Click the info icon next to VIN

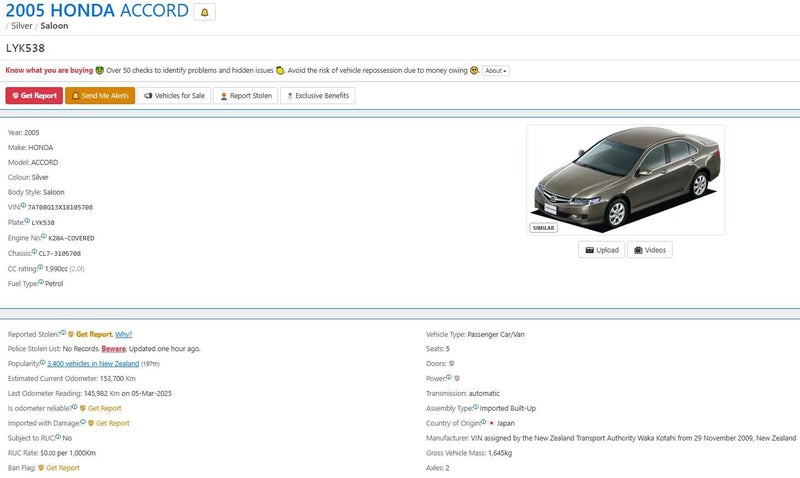(x=23, y=206)
